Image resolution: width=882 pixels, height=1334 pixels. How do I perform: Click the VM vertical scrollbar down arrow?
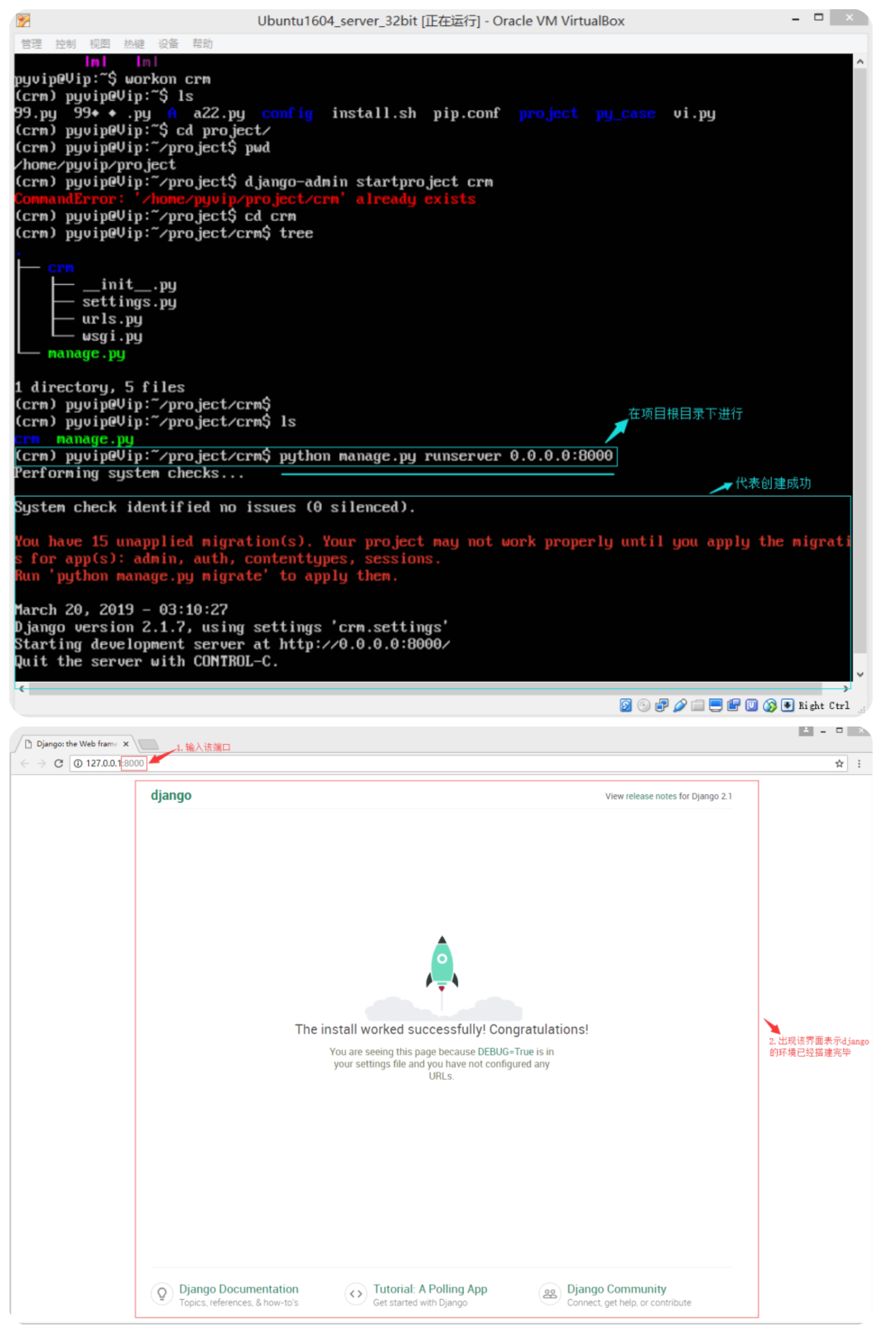(861, 673)
